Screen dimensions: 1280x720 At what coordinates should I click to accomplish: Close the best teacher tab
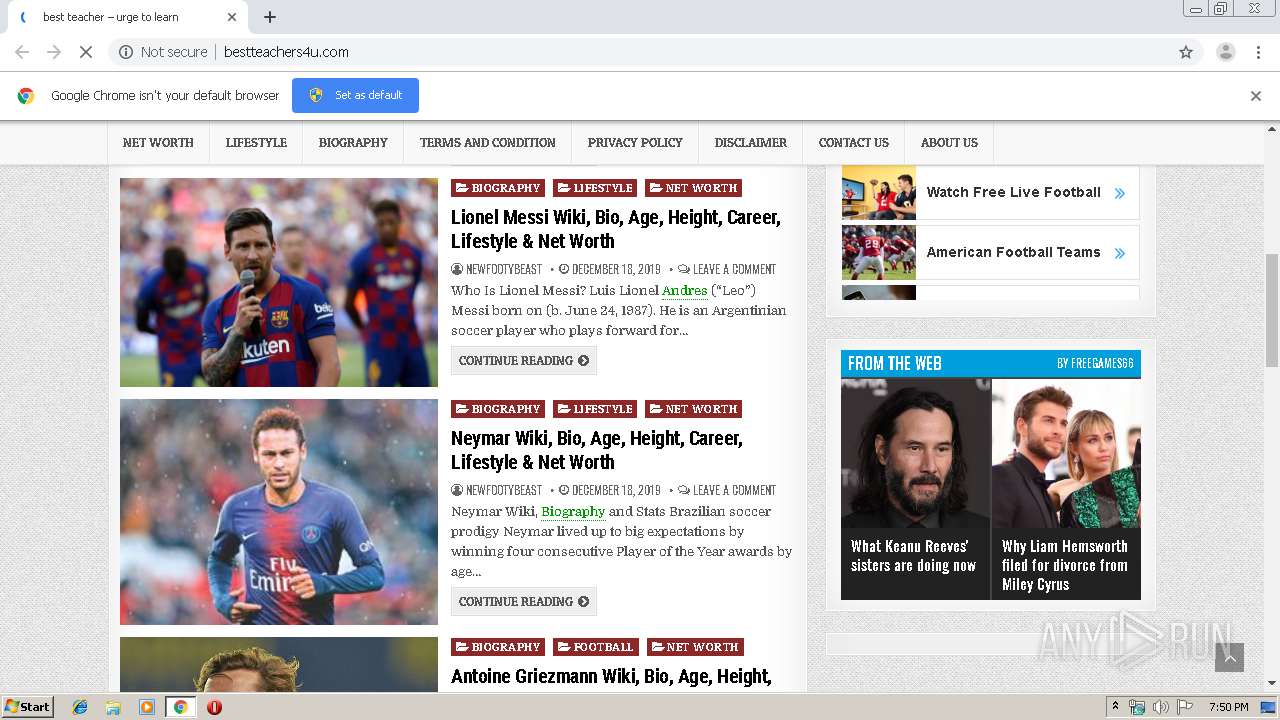tap(232, 17)
